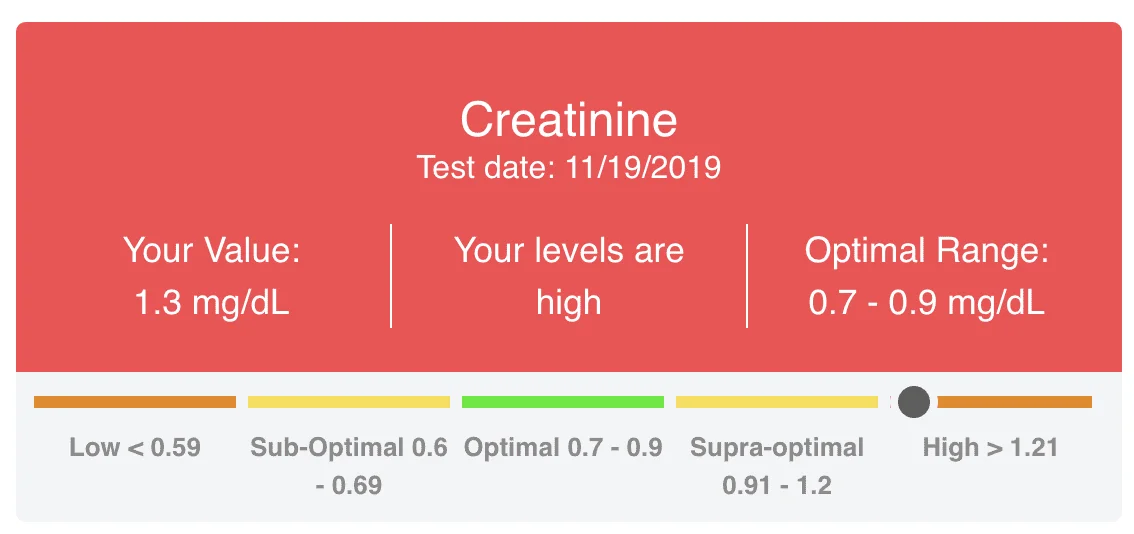Click the divider left of Optimal Range
1134x534 pixels.
747,276
